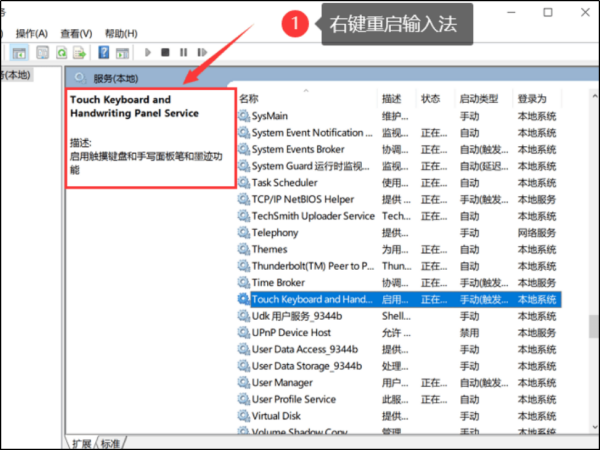Select the Thunderbolt(TM) Peer to P... service

(x=399, y=266)
